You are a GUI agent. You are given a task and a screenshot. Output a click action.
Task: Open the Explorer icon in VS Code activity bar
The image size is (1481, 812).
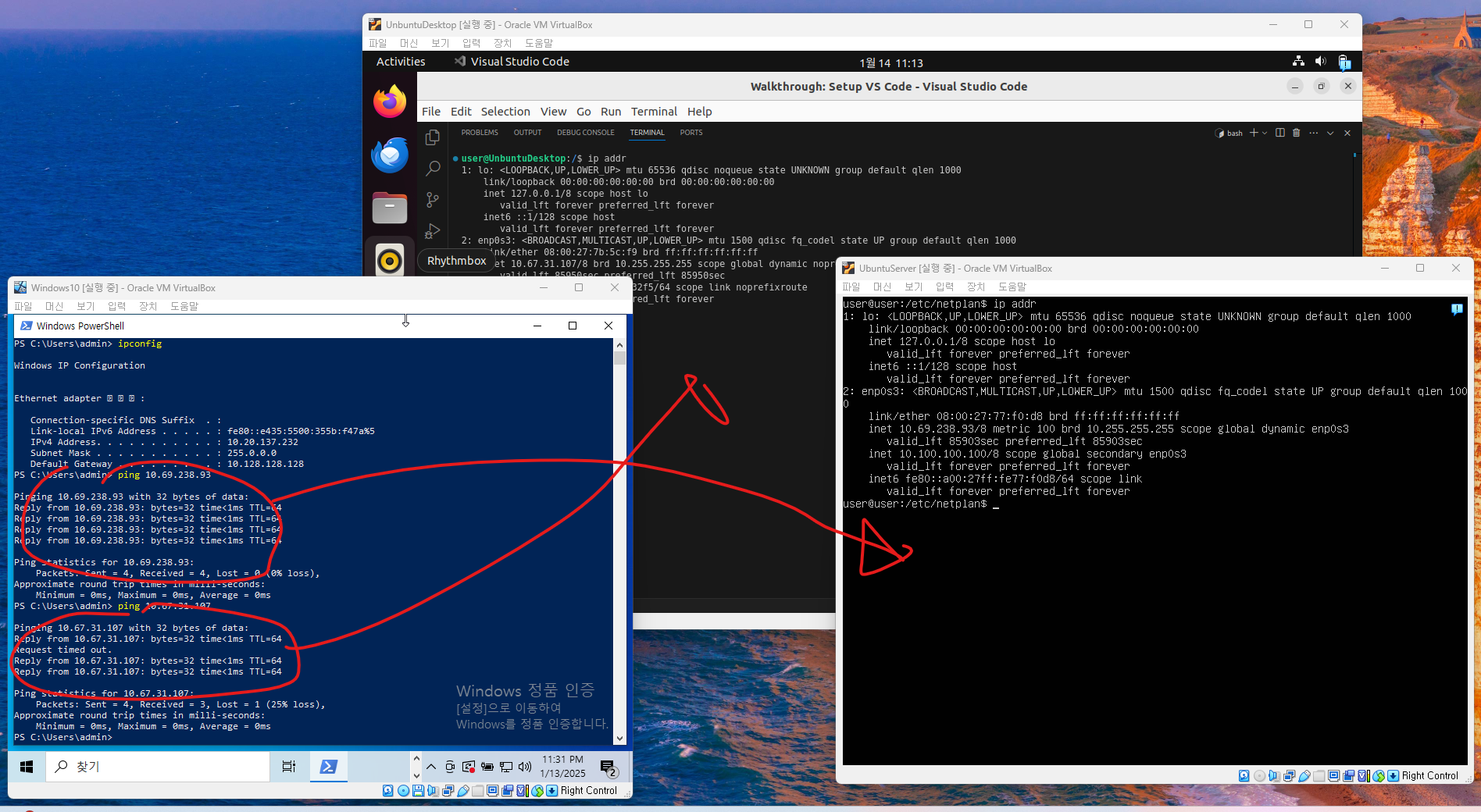click(x=432, y=137)
